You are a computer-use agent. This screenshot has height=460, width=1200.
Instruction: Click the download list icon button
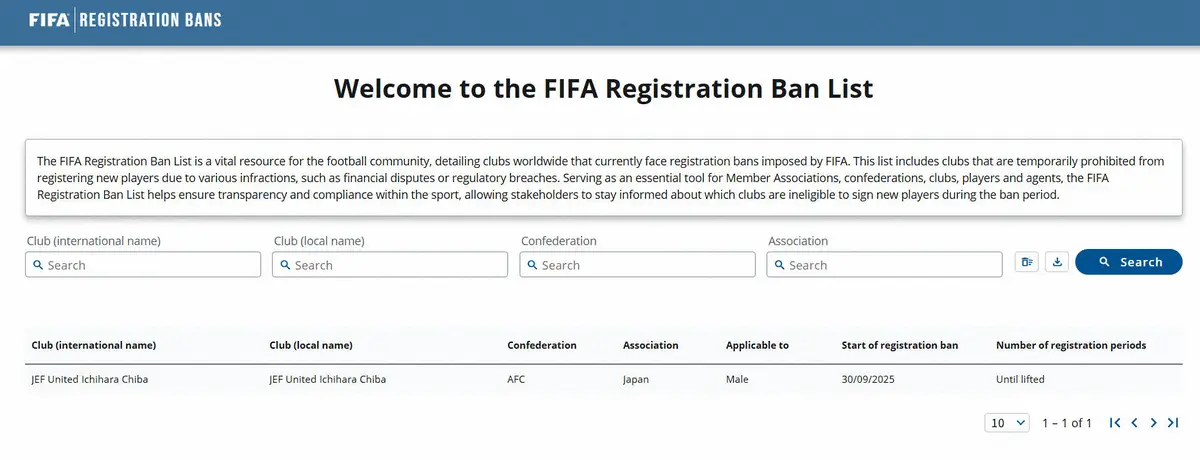(x=1058, y=262)
